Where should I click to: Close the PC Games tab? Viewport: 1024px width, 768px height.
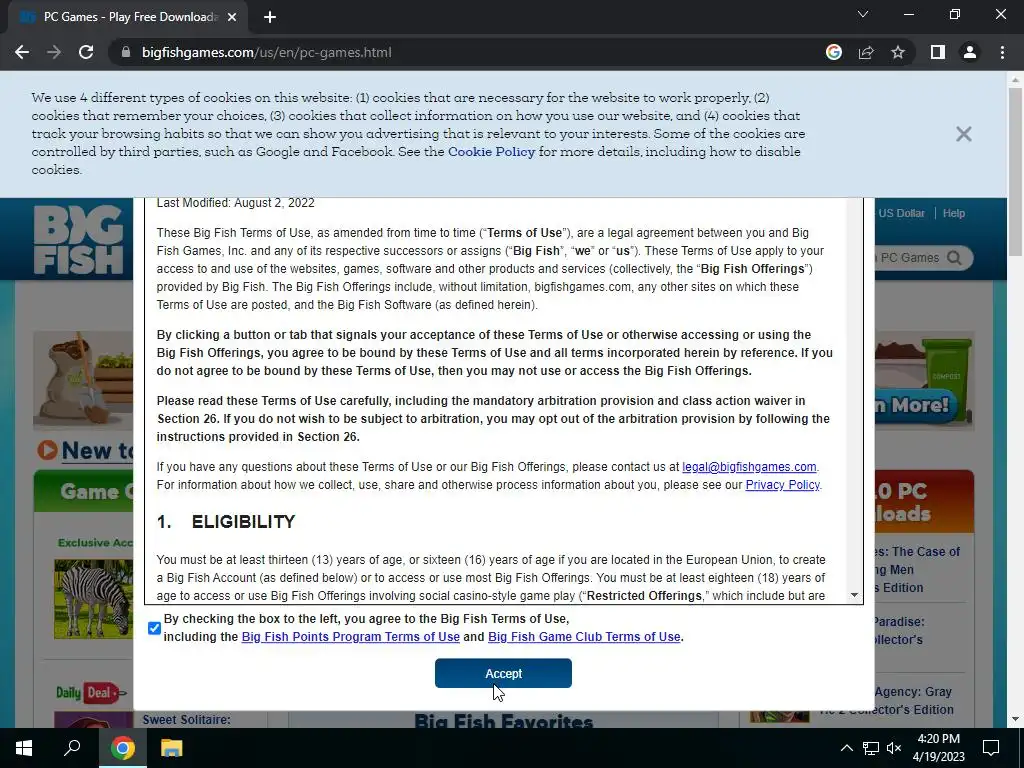coord(232,17)
